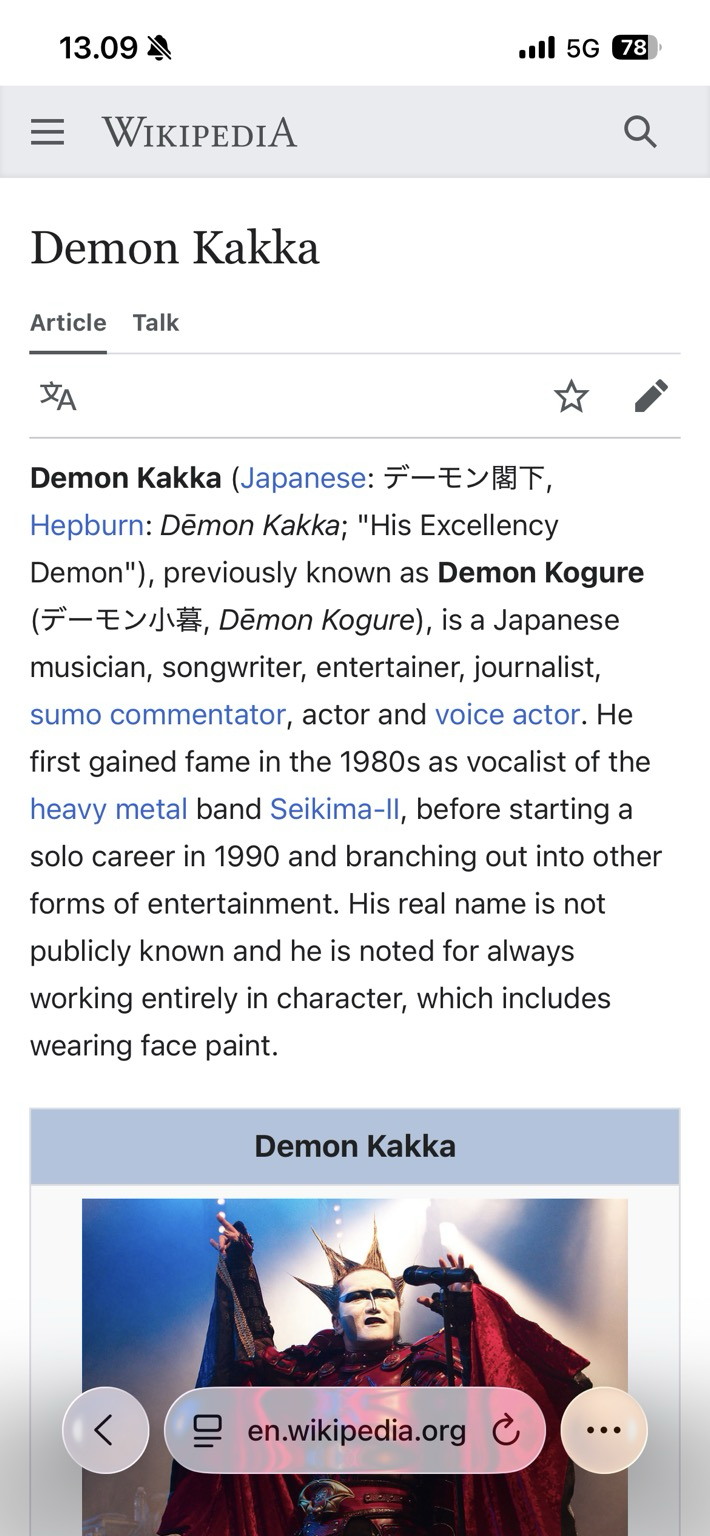710x1536 pixels.
Task: Open the Japanese language link
Action: 303,478
